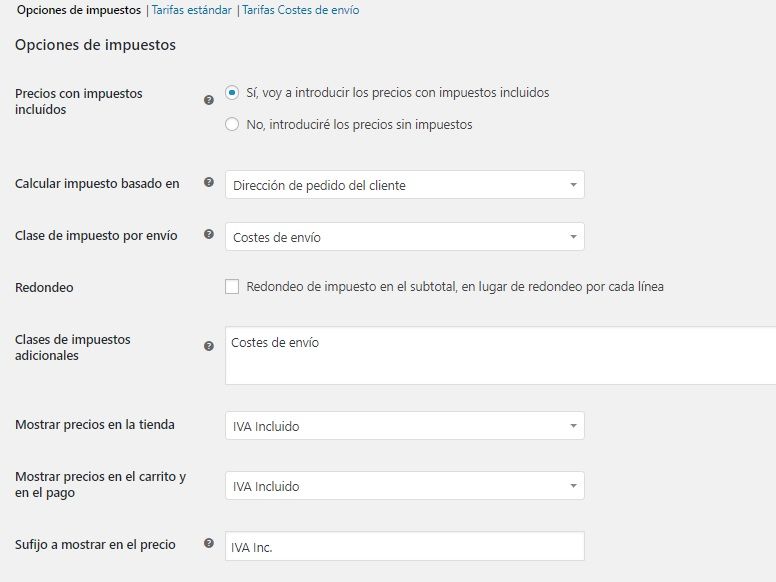Open the 'Mostrar precios en la tienda' dropdown
The height and width of the screenshot is (582, 776).
coord(404,426)
